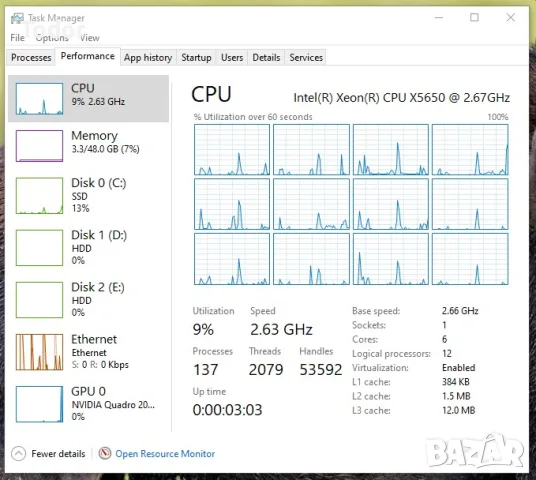Click the Intel Xeon X5650 CPU name
Image resolution: width=536 pixels, height=480 pixels.
coord(402,98)
